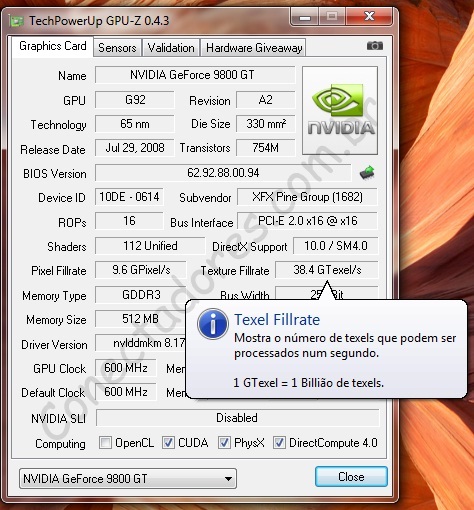
Task: Click the Name field NVIDIA GeForce 9800 GT
Action: pyautogui.click(x=195, y=75)
